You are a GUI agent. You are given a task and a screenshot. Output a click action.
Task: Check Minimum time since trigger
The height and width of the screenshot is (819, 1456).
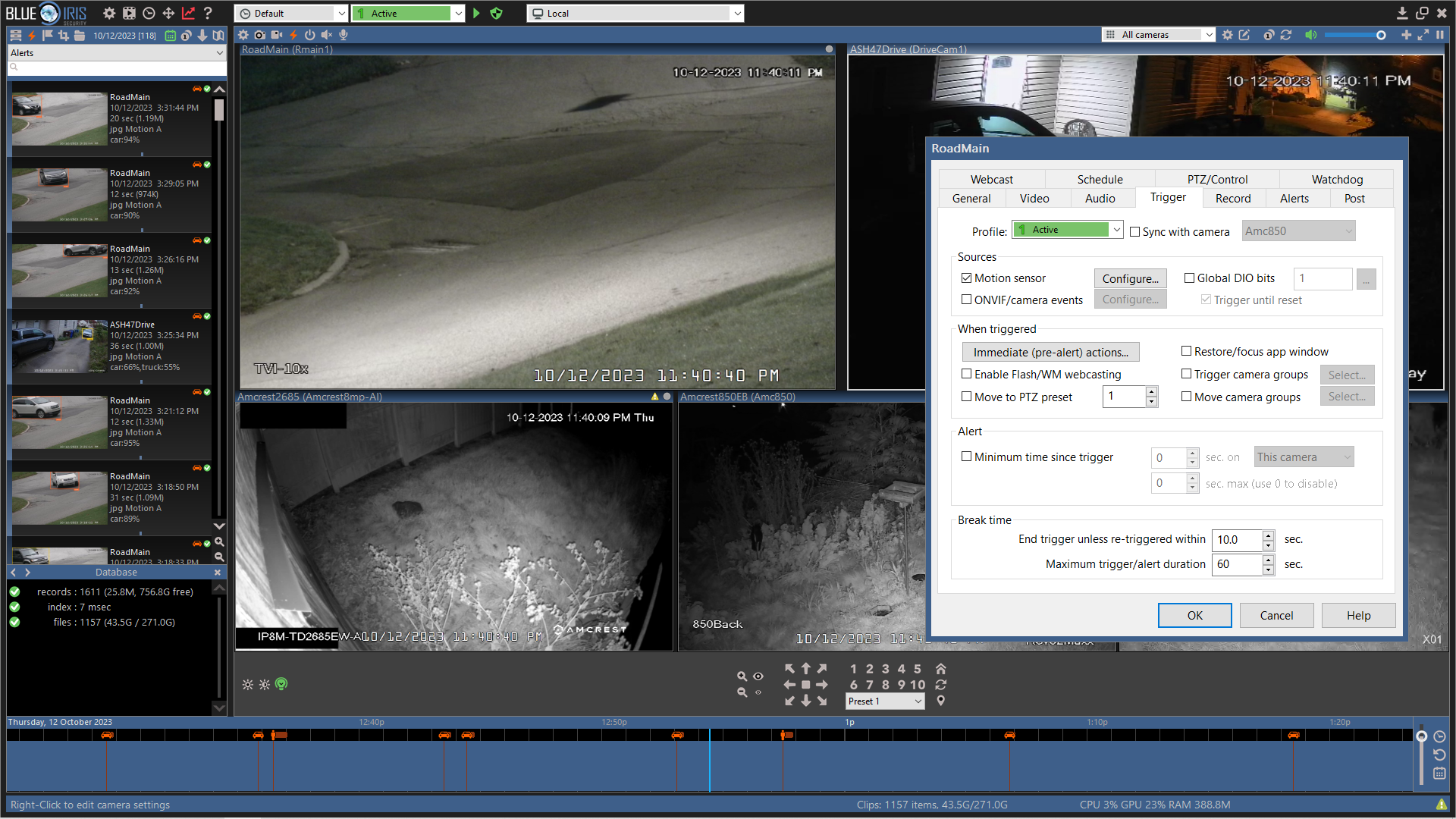click(967, 457)
